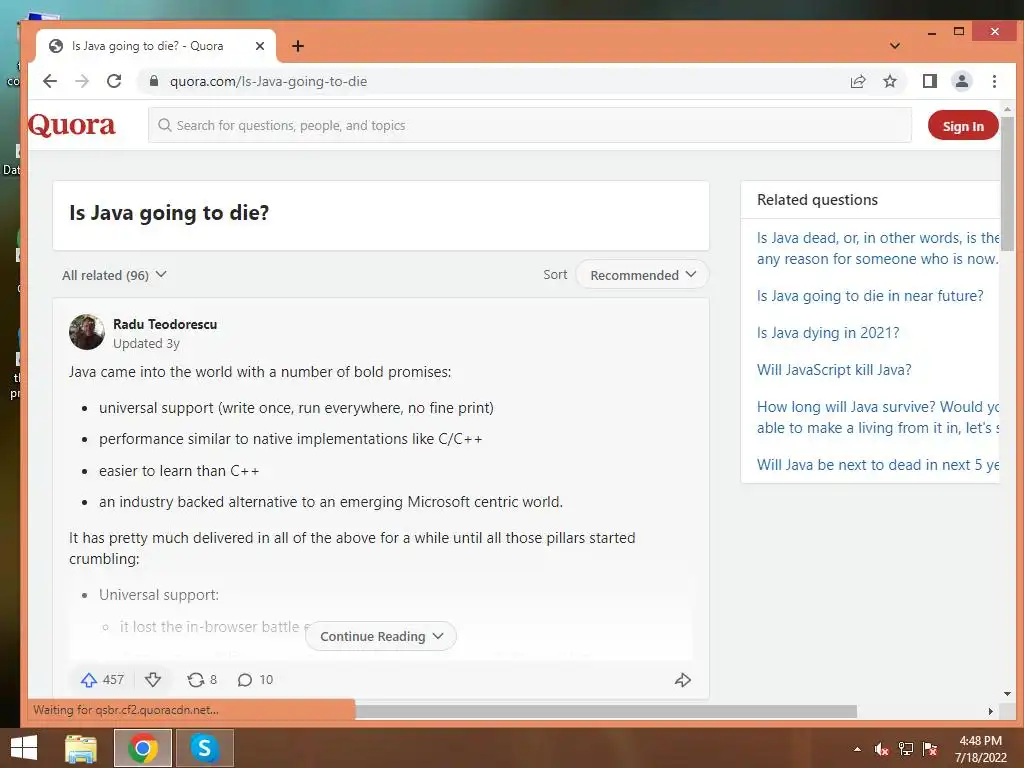Click the vertical scrollbar thumb
Viewport: 1024px width, 768px height.
point(1008,183)
